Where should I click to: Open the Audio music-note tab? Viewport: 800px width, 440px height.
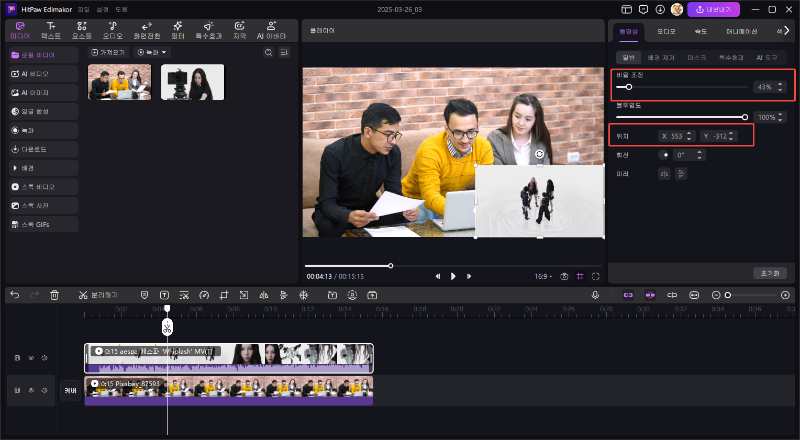coord(113,30)
